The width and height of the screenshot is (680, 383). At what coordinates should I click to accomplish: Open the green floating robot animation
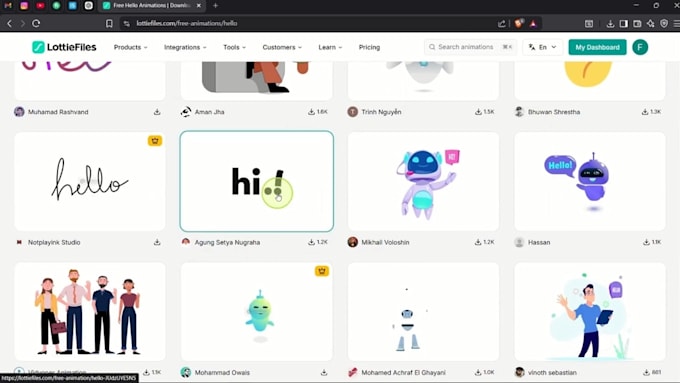point(257,311)
